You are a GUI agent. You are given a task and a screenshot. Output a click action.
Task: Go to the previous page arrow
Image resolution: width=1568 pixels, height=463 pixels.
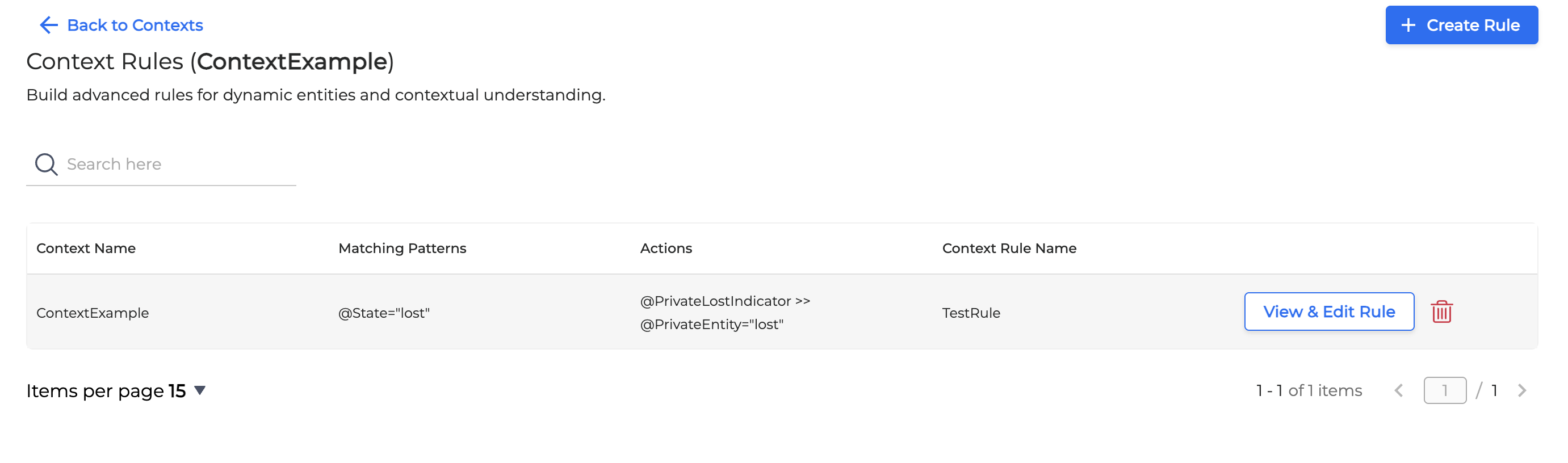tap(1398, 390)
